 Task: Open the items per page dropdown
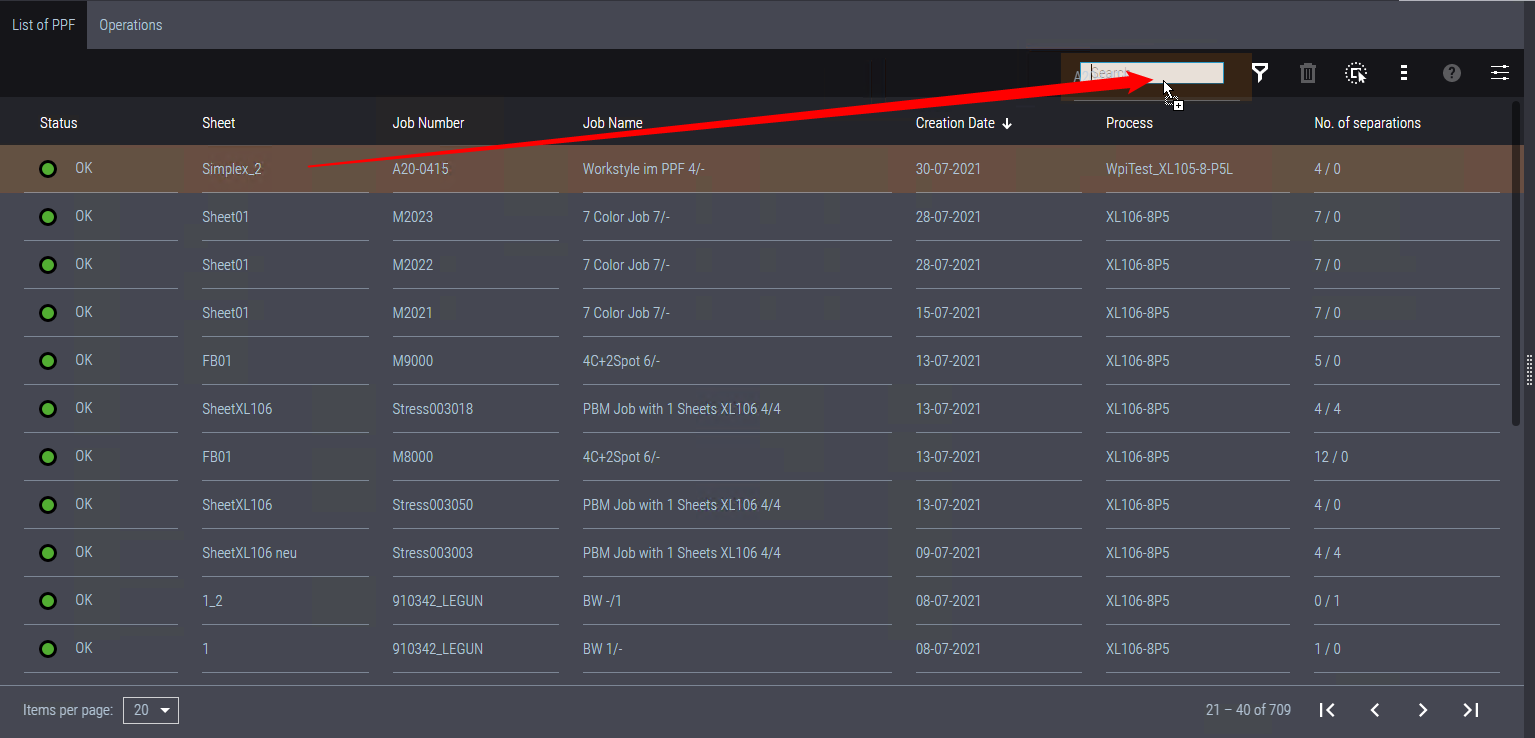pyautogui.click(x=151, y=710)
